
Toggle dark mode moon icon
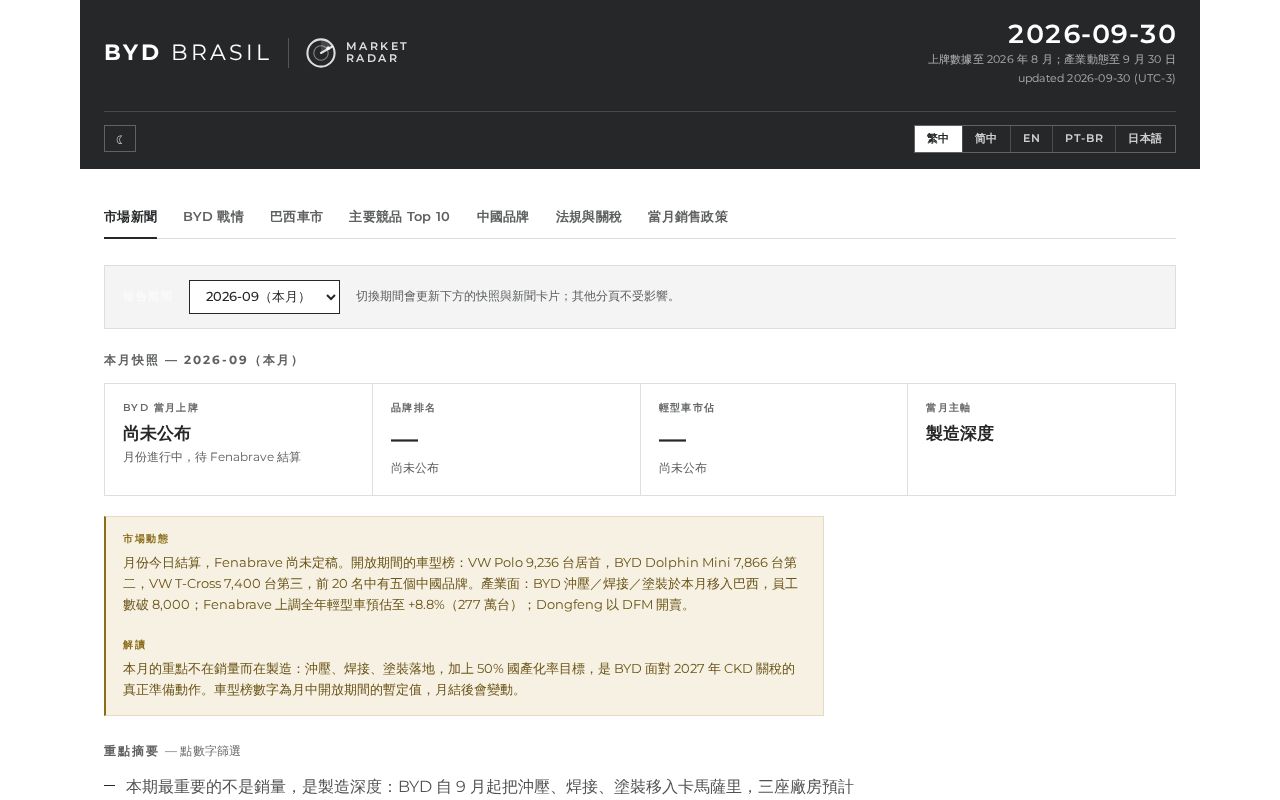(x=120, y=139)
